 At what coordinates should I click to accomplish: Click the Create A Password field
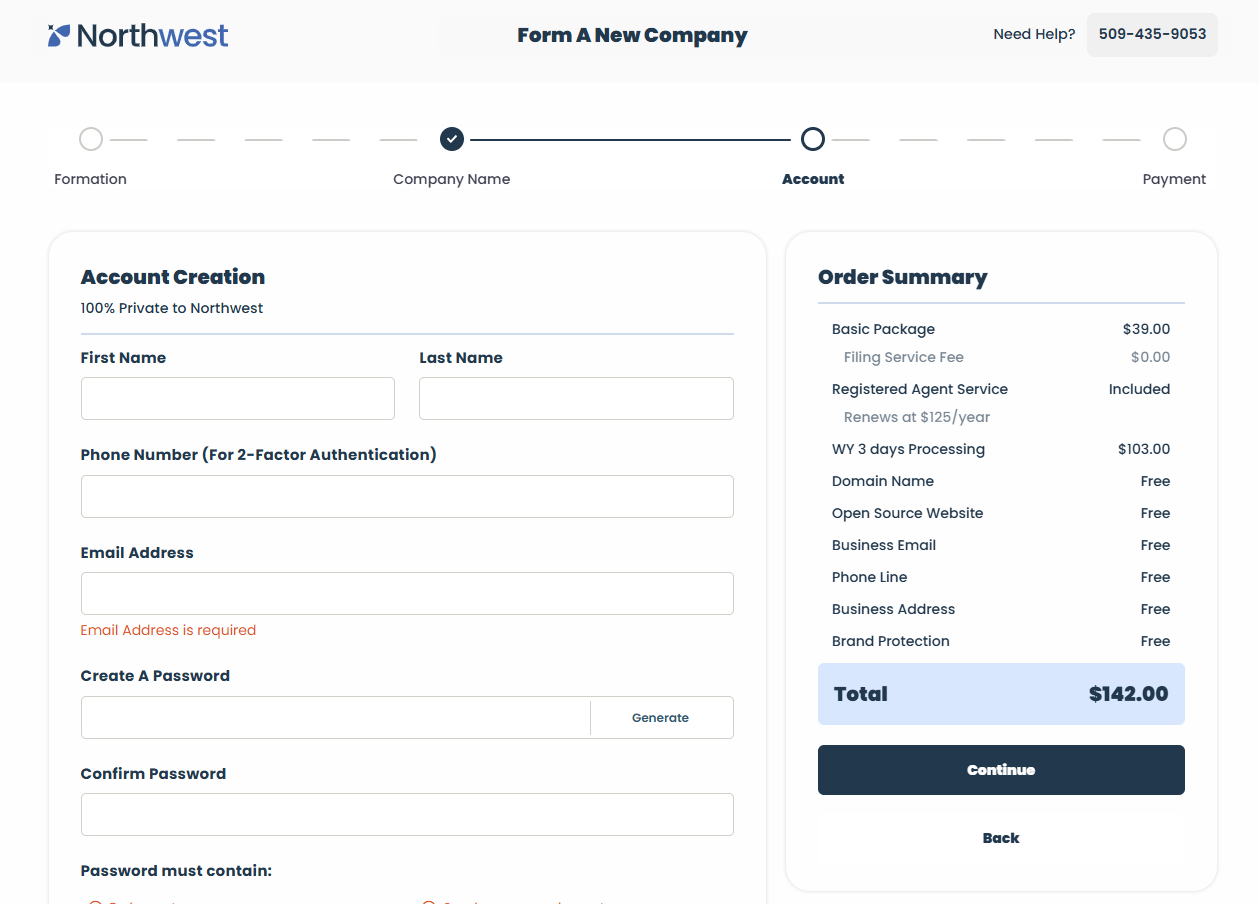(336, 717)
